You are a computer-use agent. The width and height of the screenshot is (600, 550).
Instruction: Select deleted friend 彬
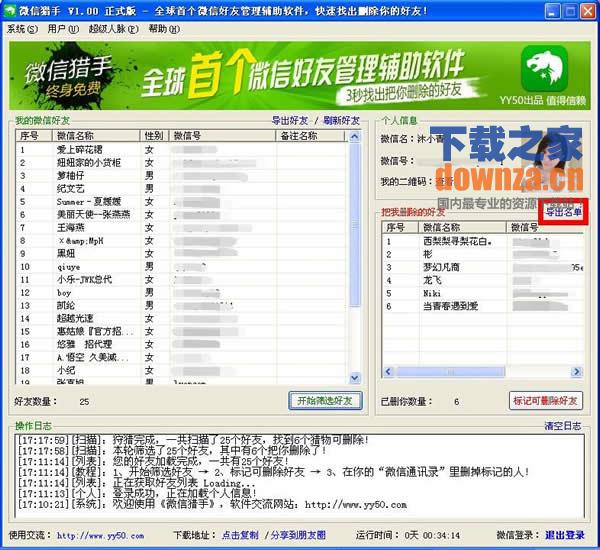[x=483, y=255]
